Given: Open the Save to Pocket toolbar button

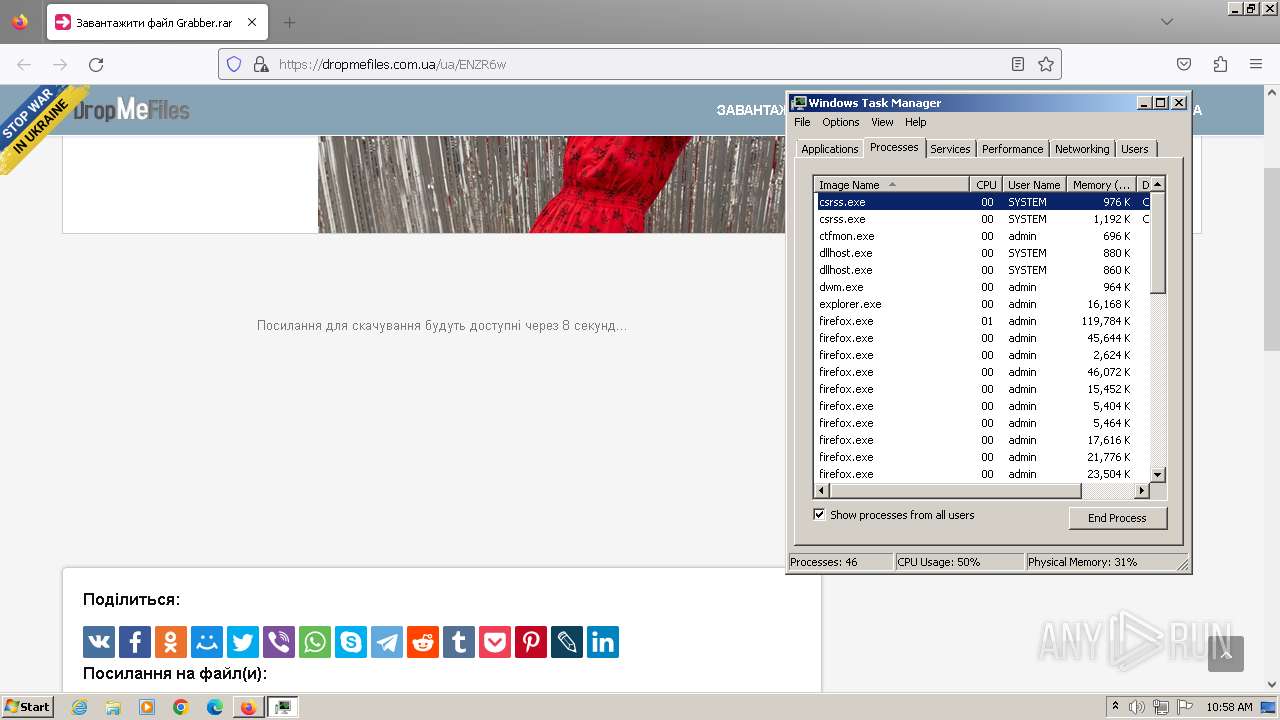Looking at the screenshot, I should pos(1184,64).
